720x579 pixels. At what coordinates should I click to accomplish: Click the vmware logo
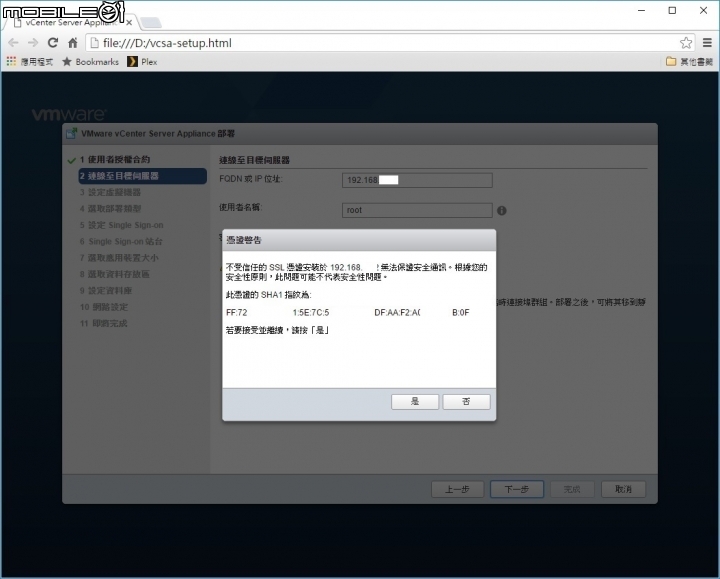69,114
